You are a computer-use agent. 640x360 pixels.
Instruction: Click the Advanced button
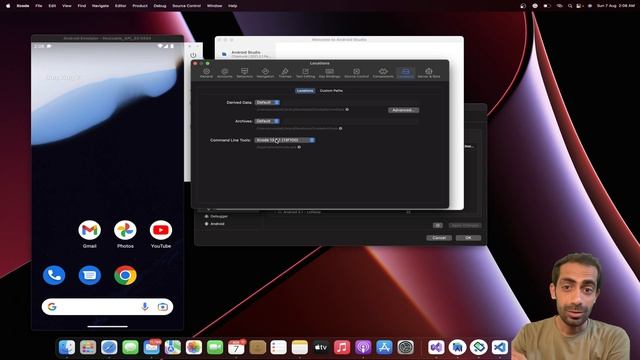coord(403,110)
